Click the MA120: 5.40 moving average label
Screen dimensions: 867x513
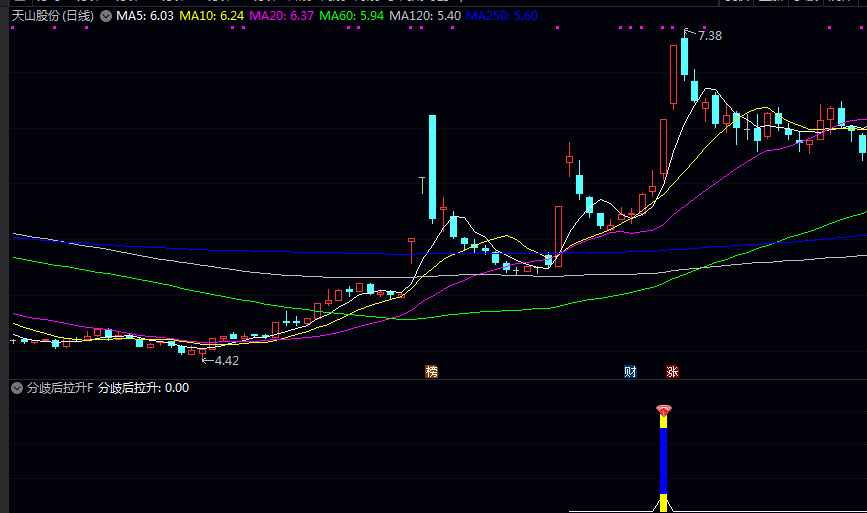coord(425,15)
